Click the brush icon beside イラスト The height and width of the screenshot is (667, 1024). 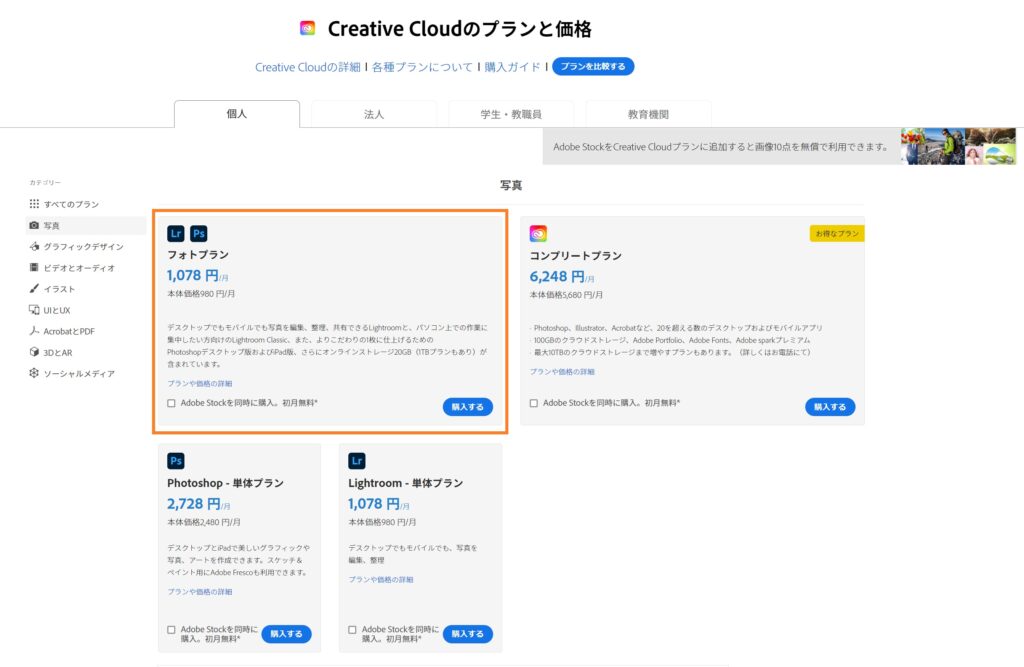tap(34, 288)
